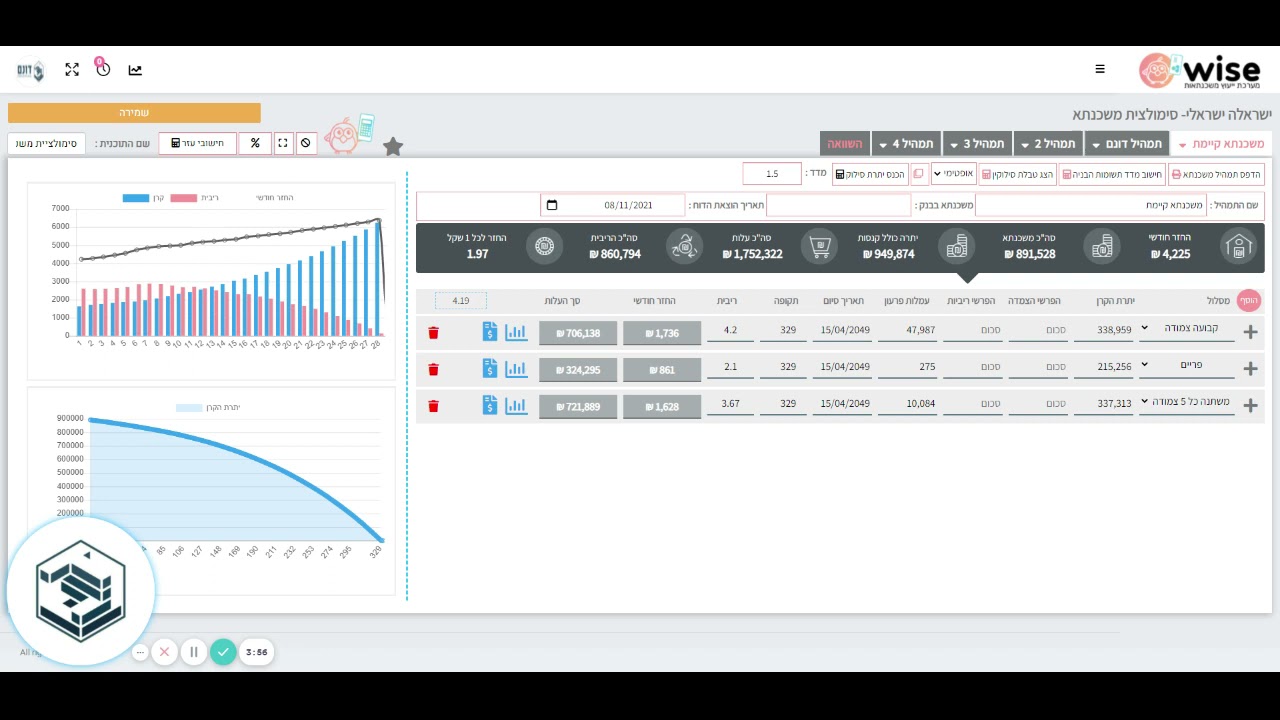
Task: Toggle the קרן legend in the bar chart
Action: (x=144, y=198)
